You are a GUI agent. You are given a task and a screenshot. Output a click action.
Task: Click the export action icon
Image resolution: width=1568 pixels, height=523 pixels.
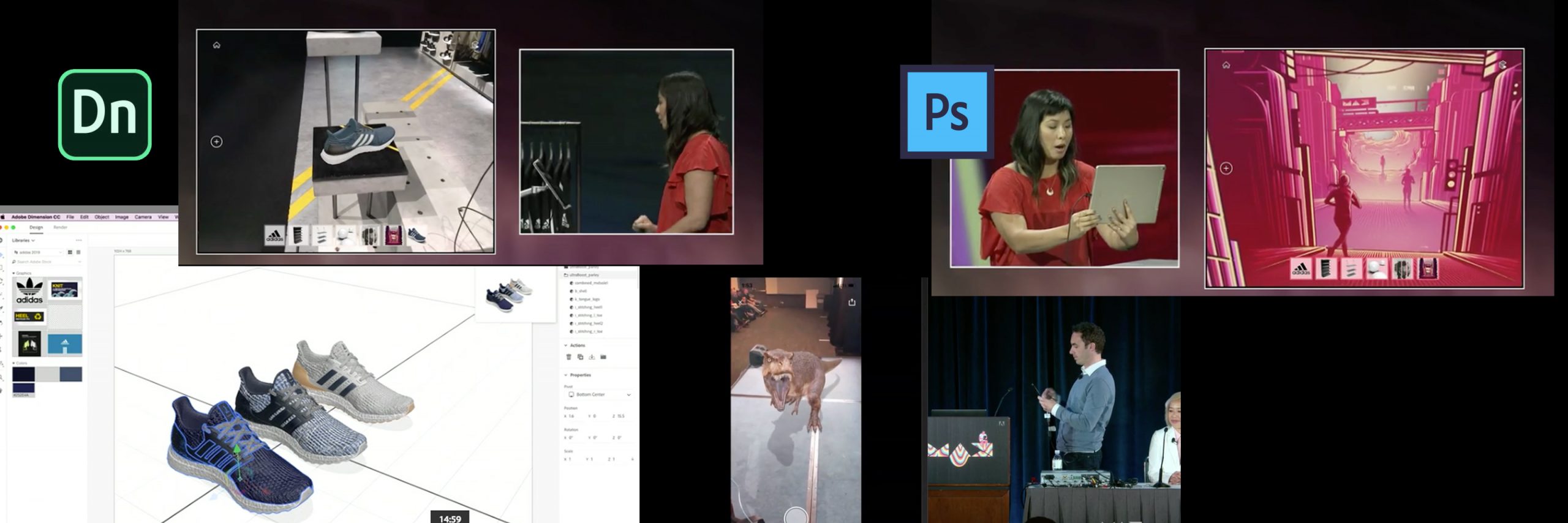pyautogui.click(x=592, y=357)
